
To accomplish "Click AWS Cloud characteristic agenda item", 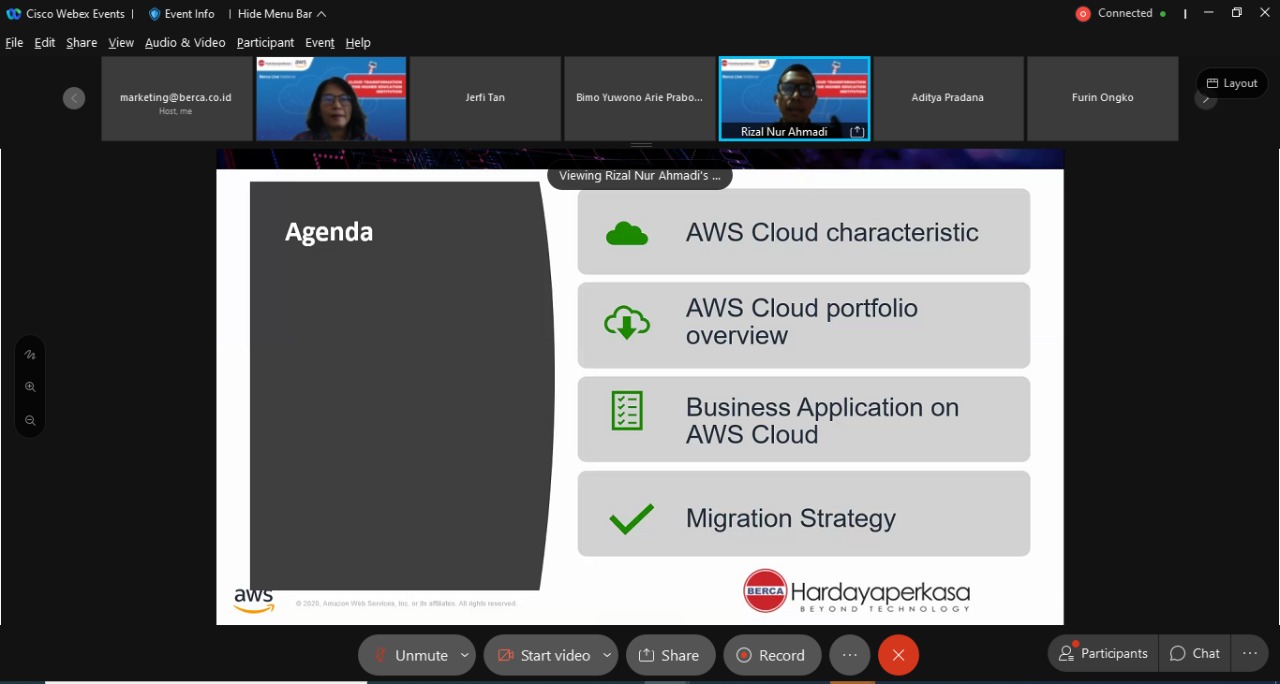I will [804, 232].
